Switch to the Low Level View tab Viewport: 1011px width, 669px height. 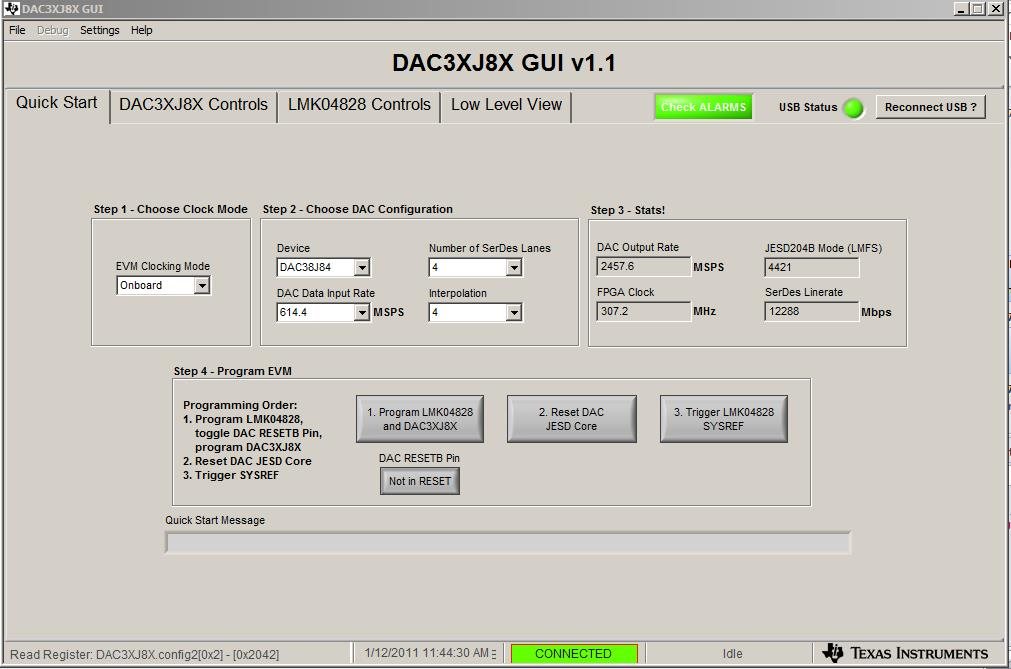point(506,105)
